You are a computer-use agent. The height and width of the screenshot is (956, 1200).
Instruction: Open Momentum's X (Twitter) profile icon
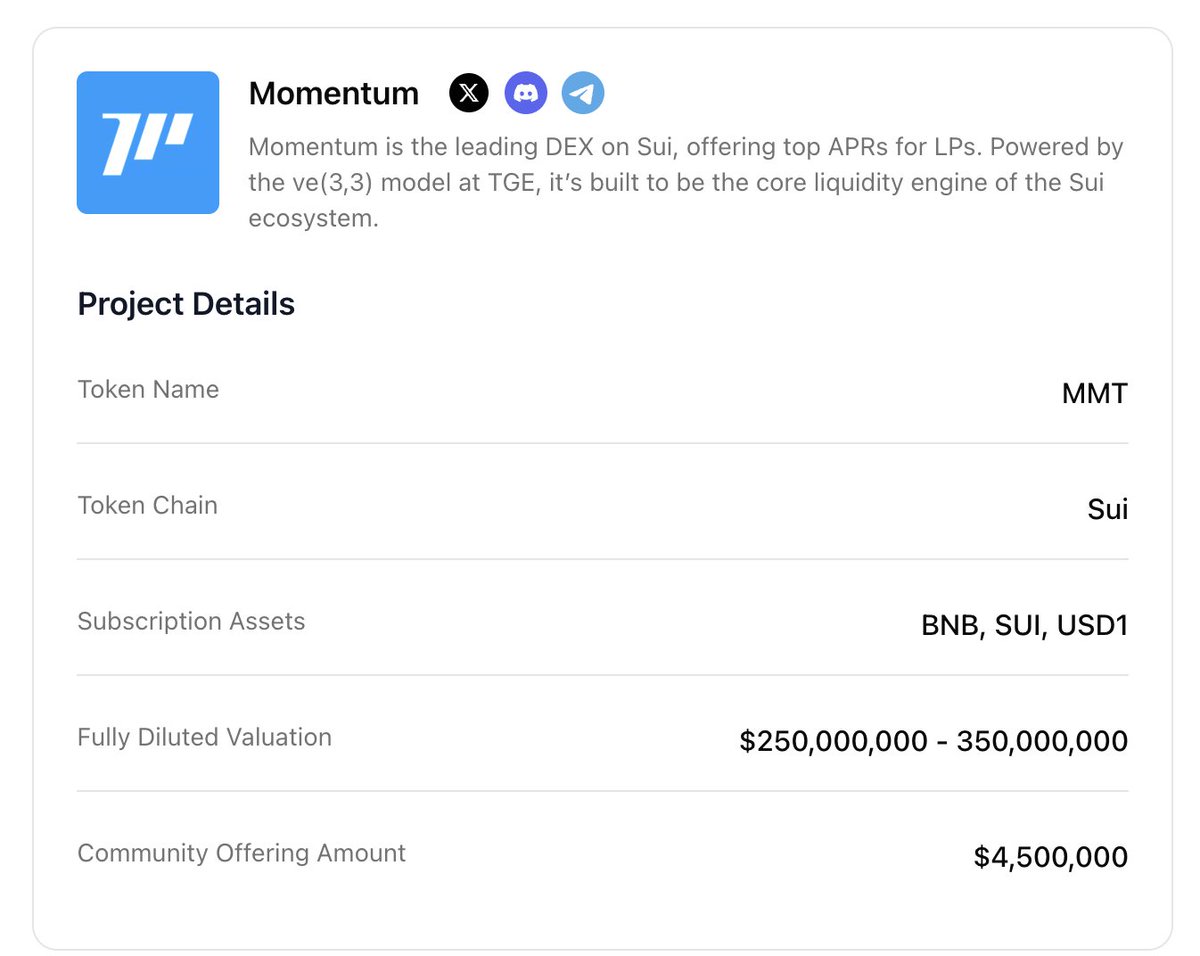click(469, 94)
